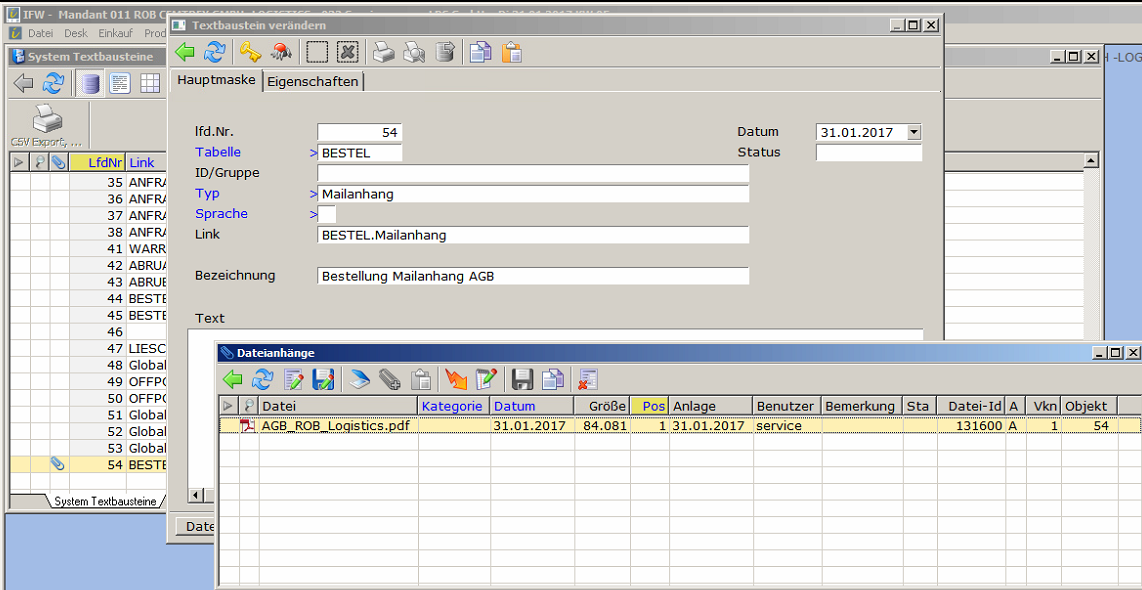Click the green back arrow in Dateianhänge
Viewport: 1142px width, 590px height.
pos(232,379)
